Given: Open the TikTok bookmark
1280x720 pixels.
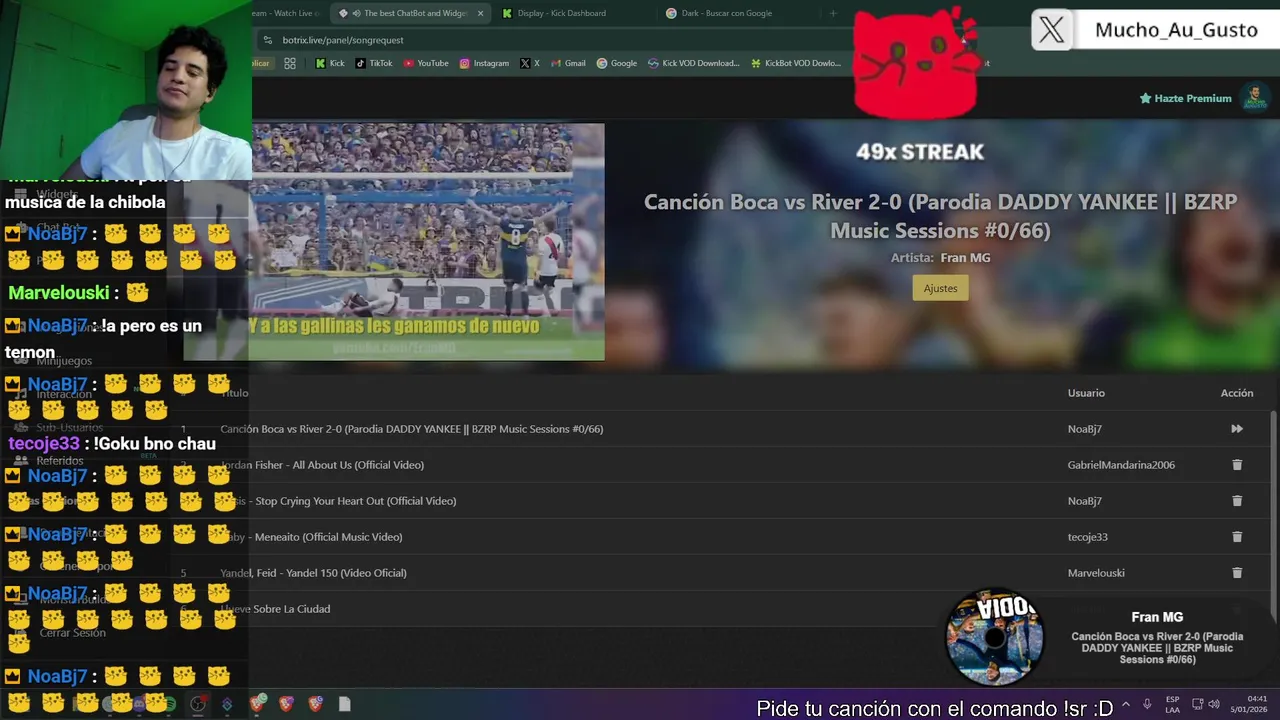Looking at the screenshot, I should point(374,63).
